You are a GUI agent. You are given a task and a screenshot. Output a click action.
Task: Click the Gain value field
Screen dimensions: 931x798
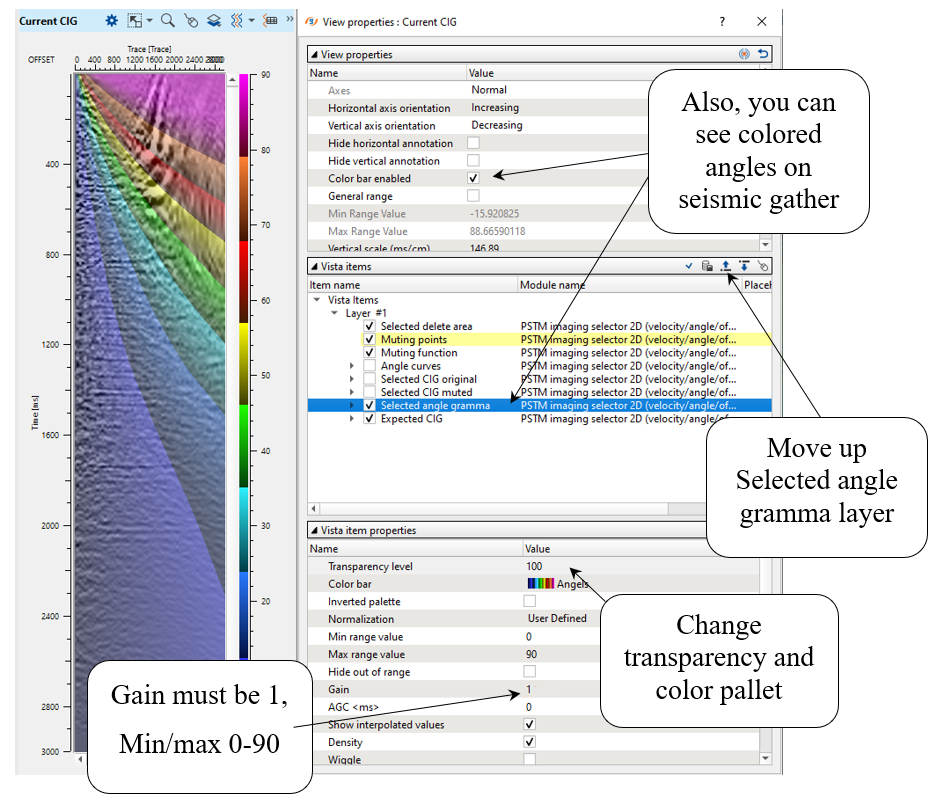(560, 690)
